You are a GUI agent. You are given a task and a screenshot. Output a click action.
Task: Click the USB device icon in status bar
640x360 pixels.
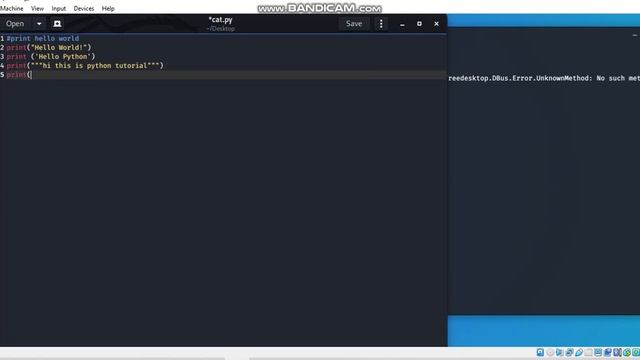tap(579, 352)
